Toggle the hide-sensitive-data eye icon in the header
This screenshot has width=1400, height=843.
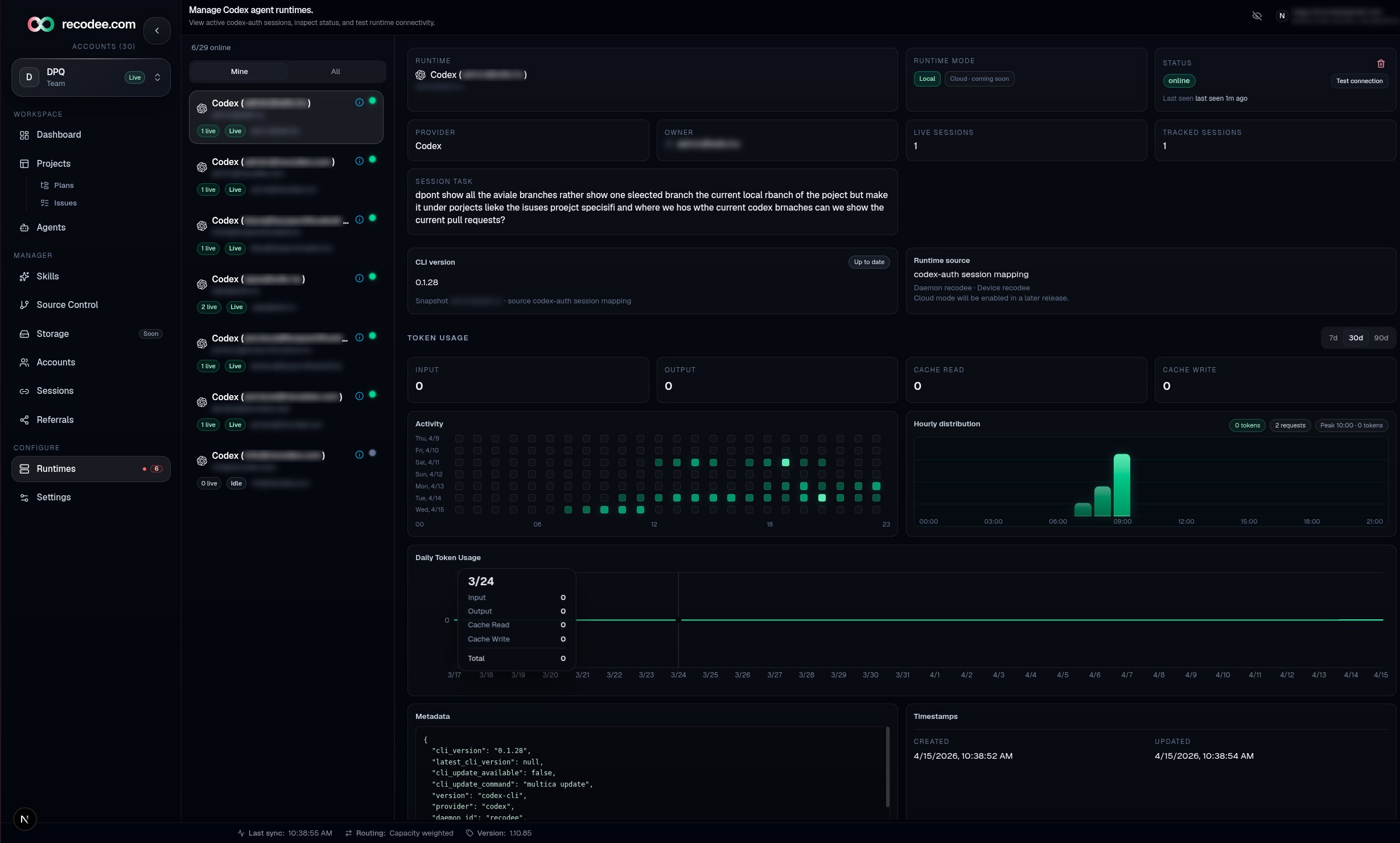tap(1257, 16)
